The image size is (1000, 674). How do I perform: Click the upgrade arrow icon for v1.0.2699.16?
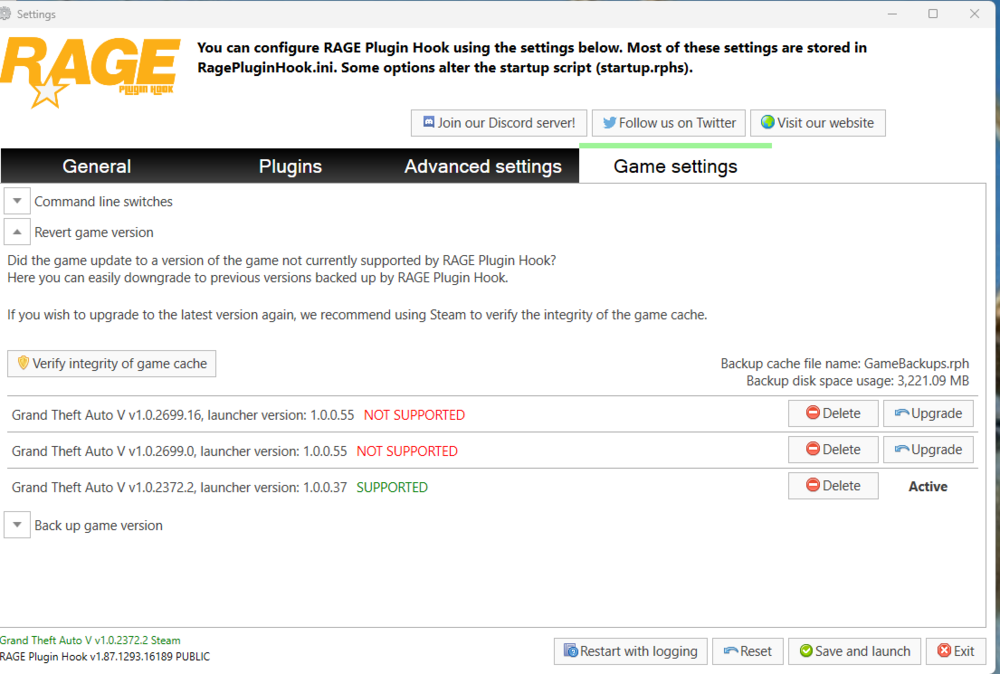(x=902, y=413)
